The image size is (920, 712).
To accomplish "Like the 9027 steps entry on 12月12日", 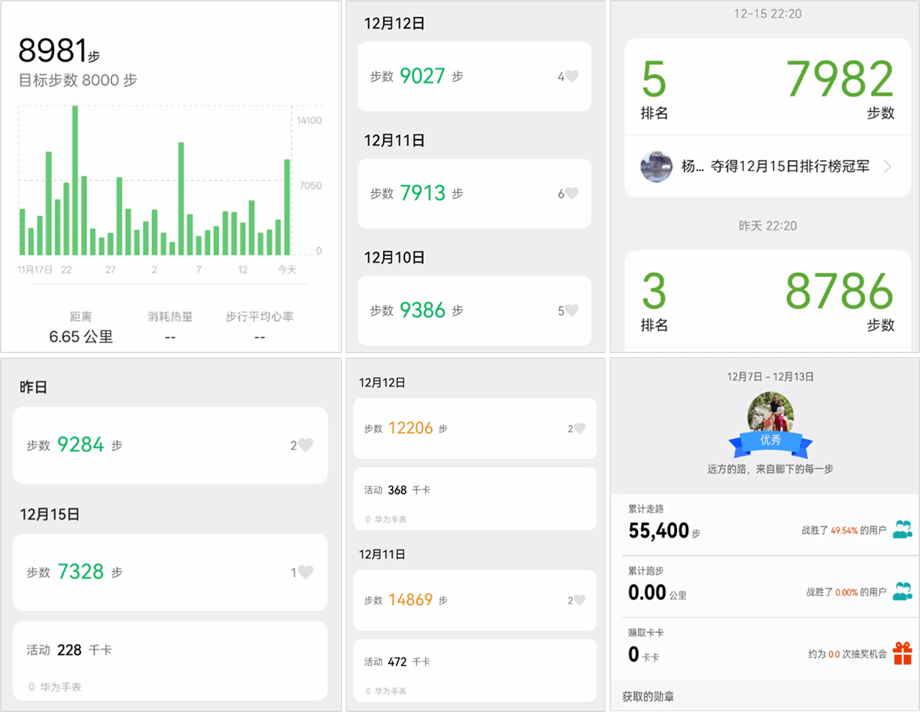I will pos(571,76).
